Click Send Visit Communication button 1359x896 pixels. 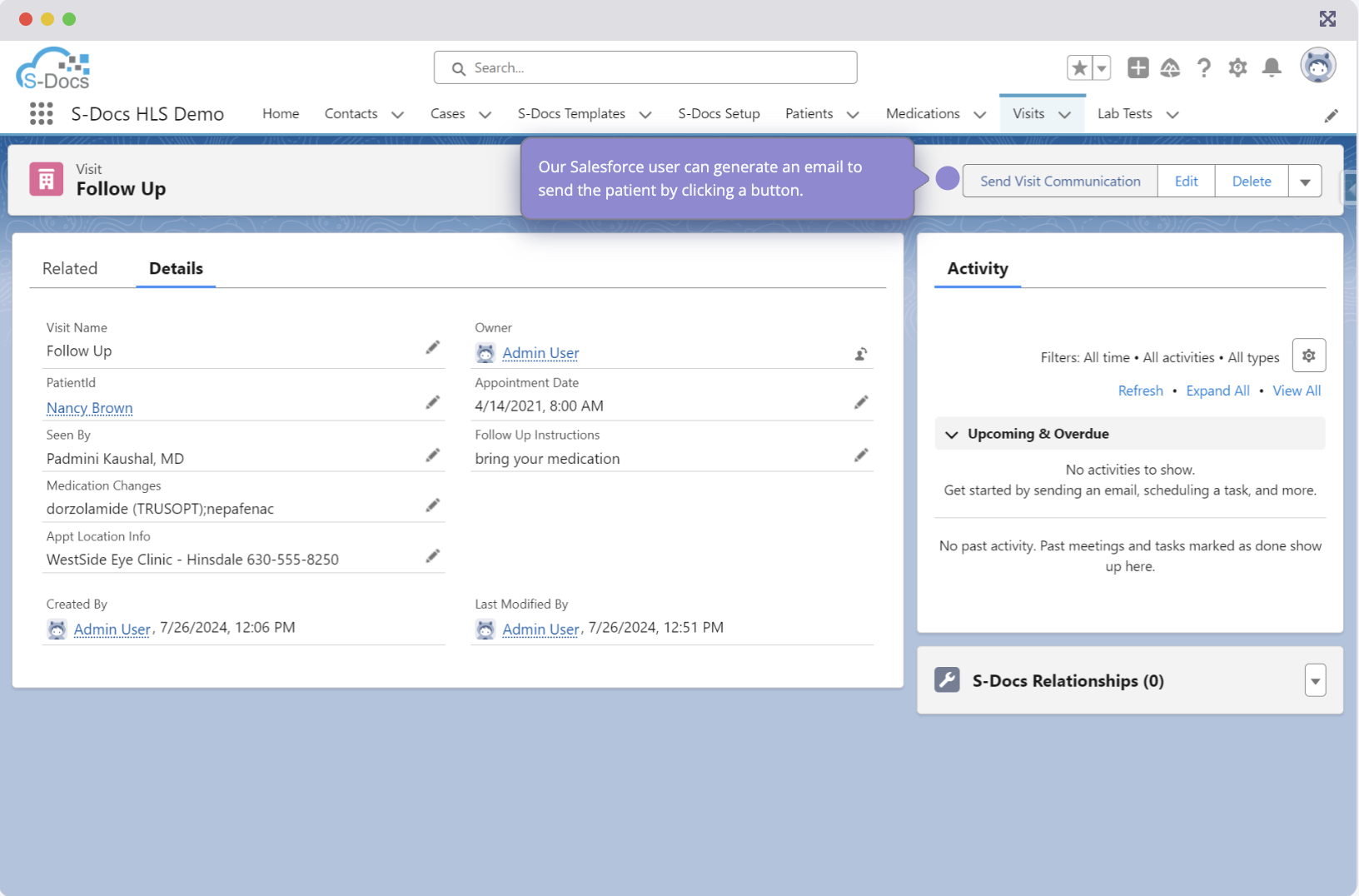(x=1060, y=182)
